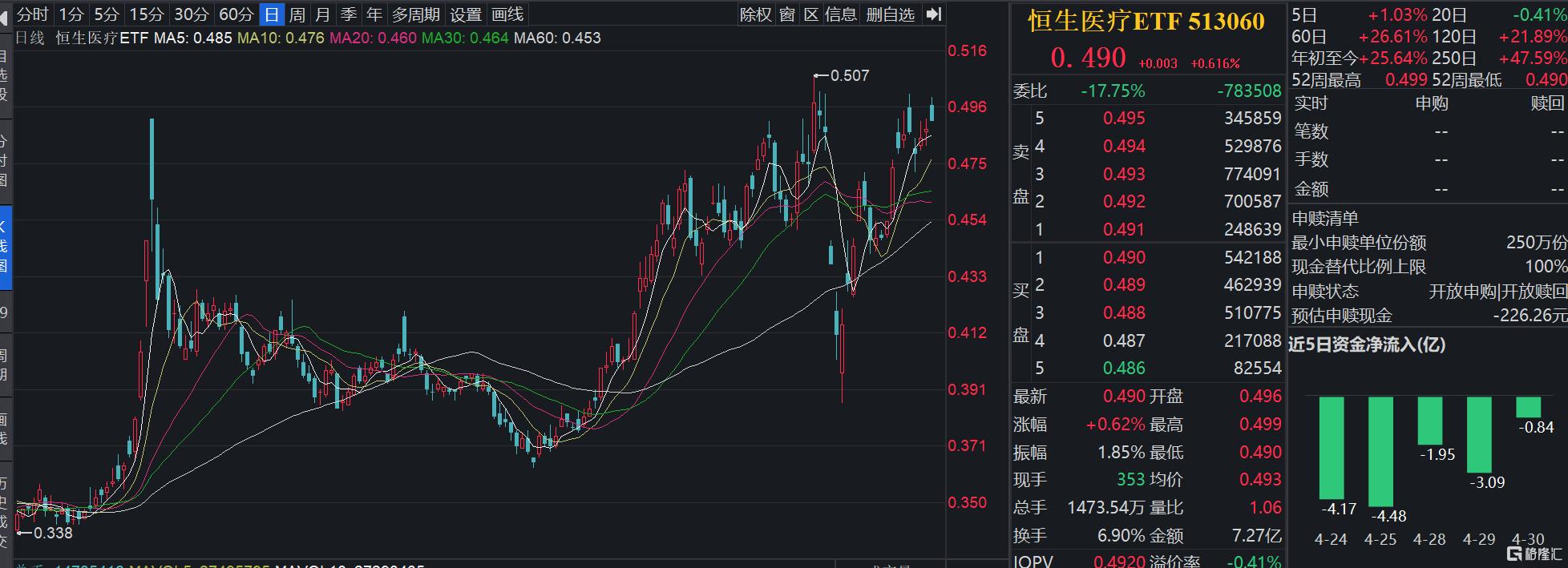
Task: Select buy level 2 price 0.489
Action: (1124, 284)
